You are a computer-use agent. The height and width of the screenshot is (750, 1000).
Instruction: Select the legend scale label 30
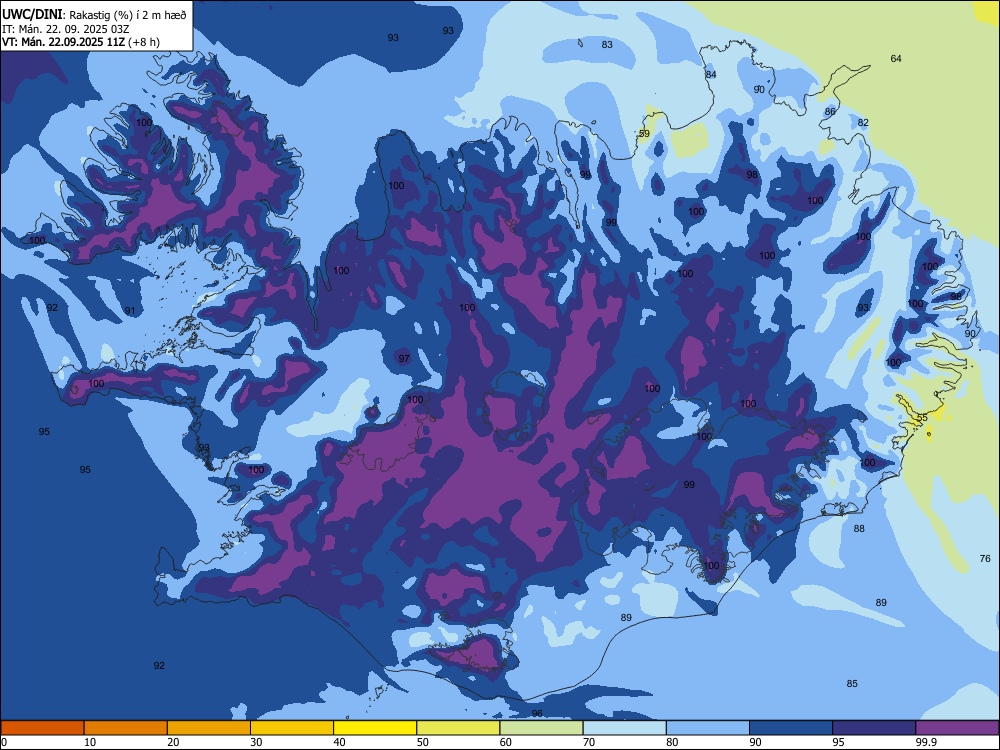(x=256, y=742)
